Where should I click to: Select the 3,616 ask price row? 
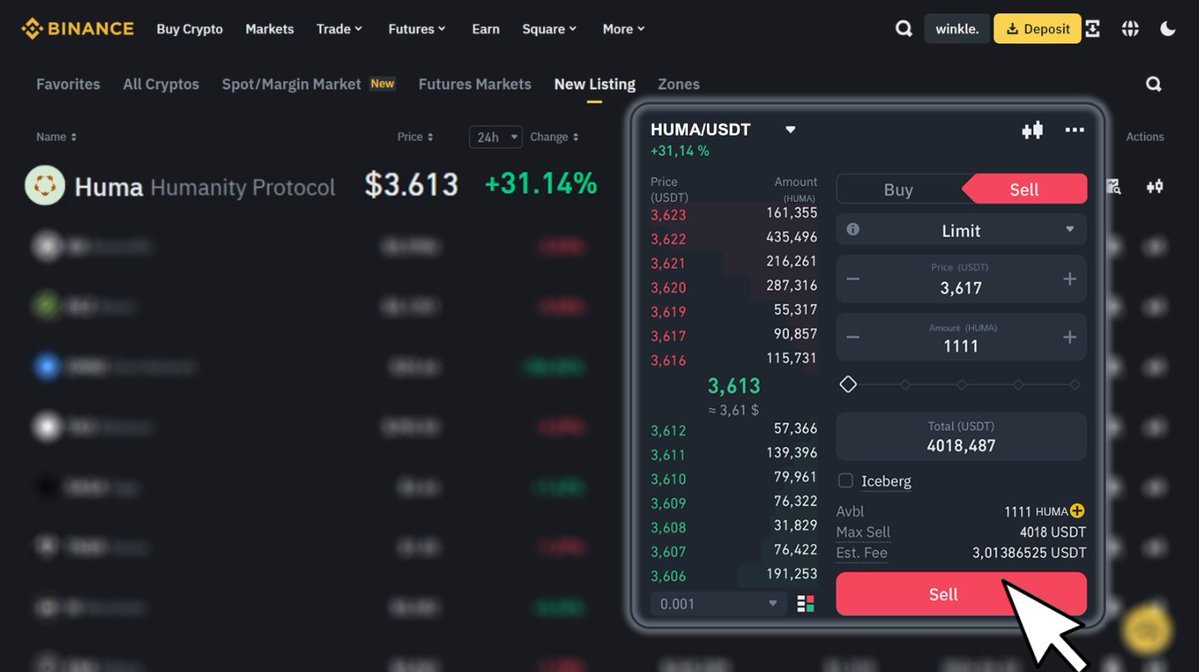(x=734, y=359)
